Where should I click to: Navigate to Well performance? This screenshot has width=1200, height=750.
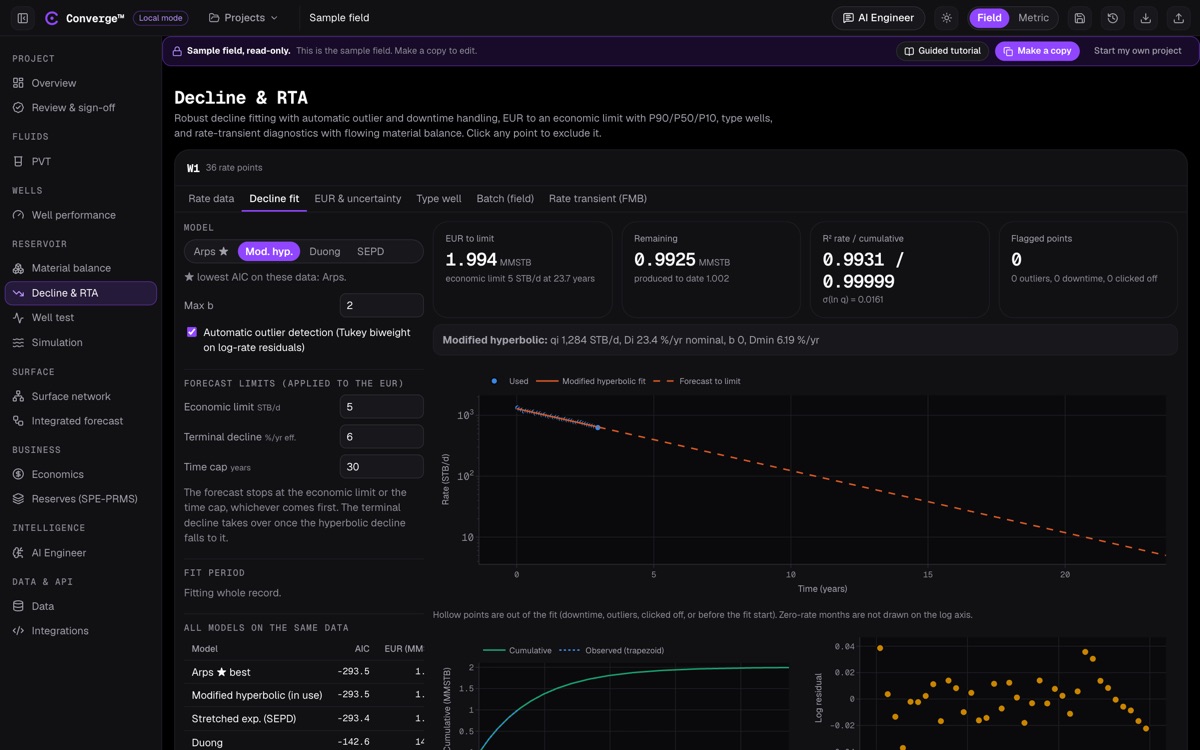[x=80, y=215]
